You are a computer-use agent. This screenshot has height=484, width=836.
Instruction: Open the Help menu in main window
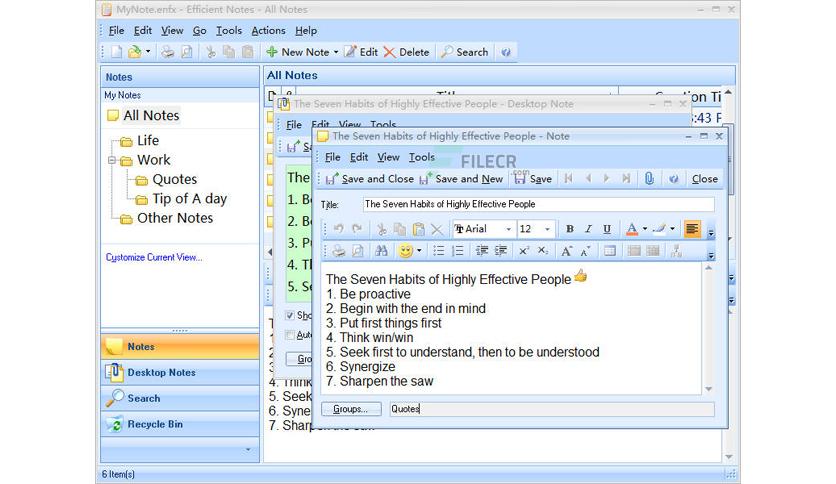(306, 31)
